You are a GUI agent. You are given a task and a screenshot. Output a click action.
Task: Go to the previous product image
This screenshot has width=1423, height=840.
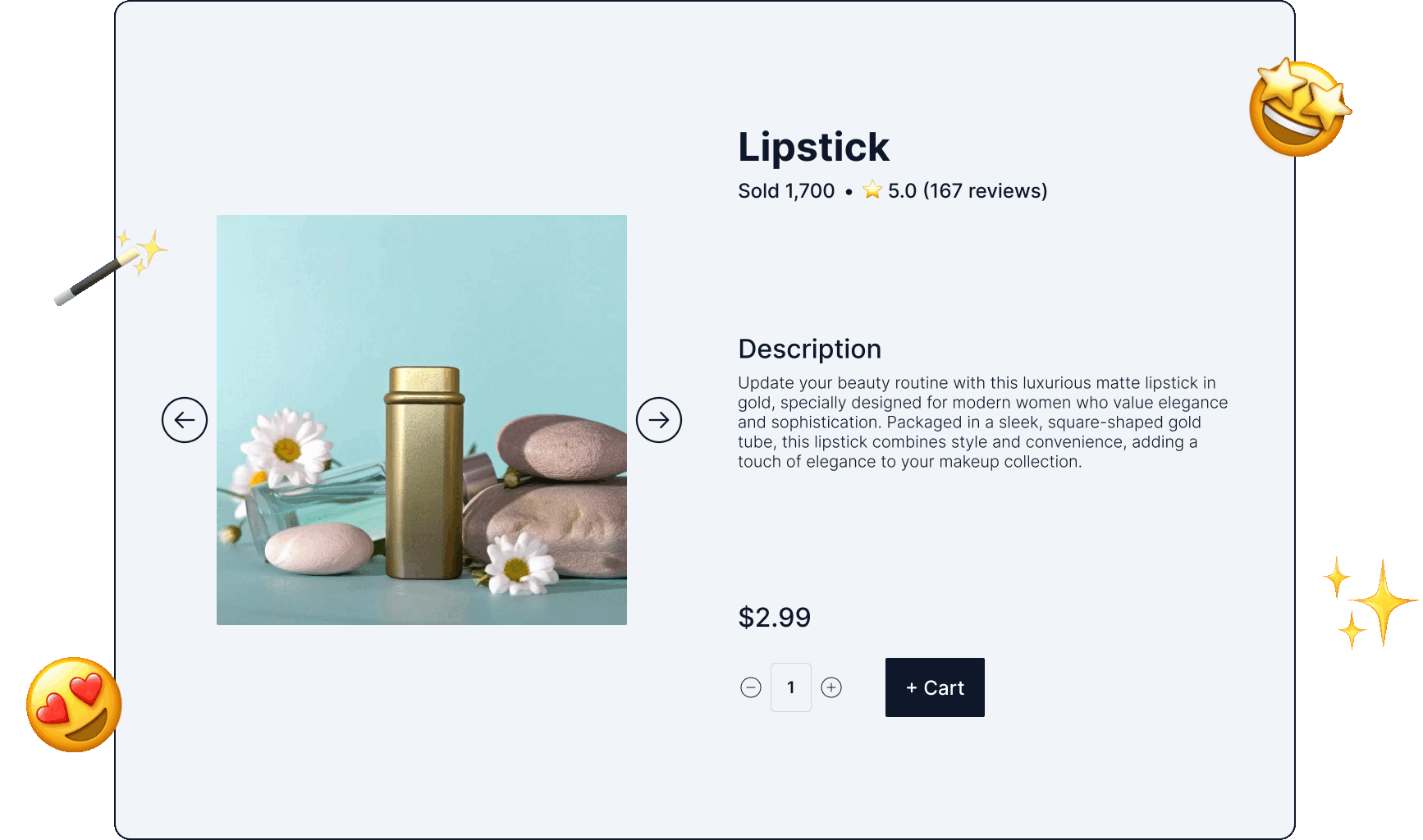pos(185,420)
